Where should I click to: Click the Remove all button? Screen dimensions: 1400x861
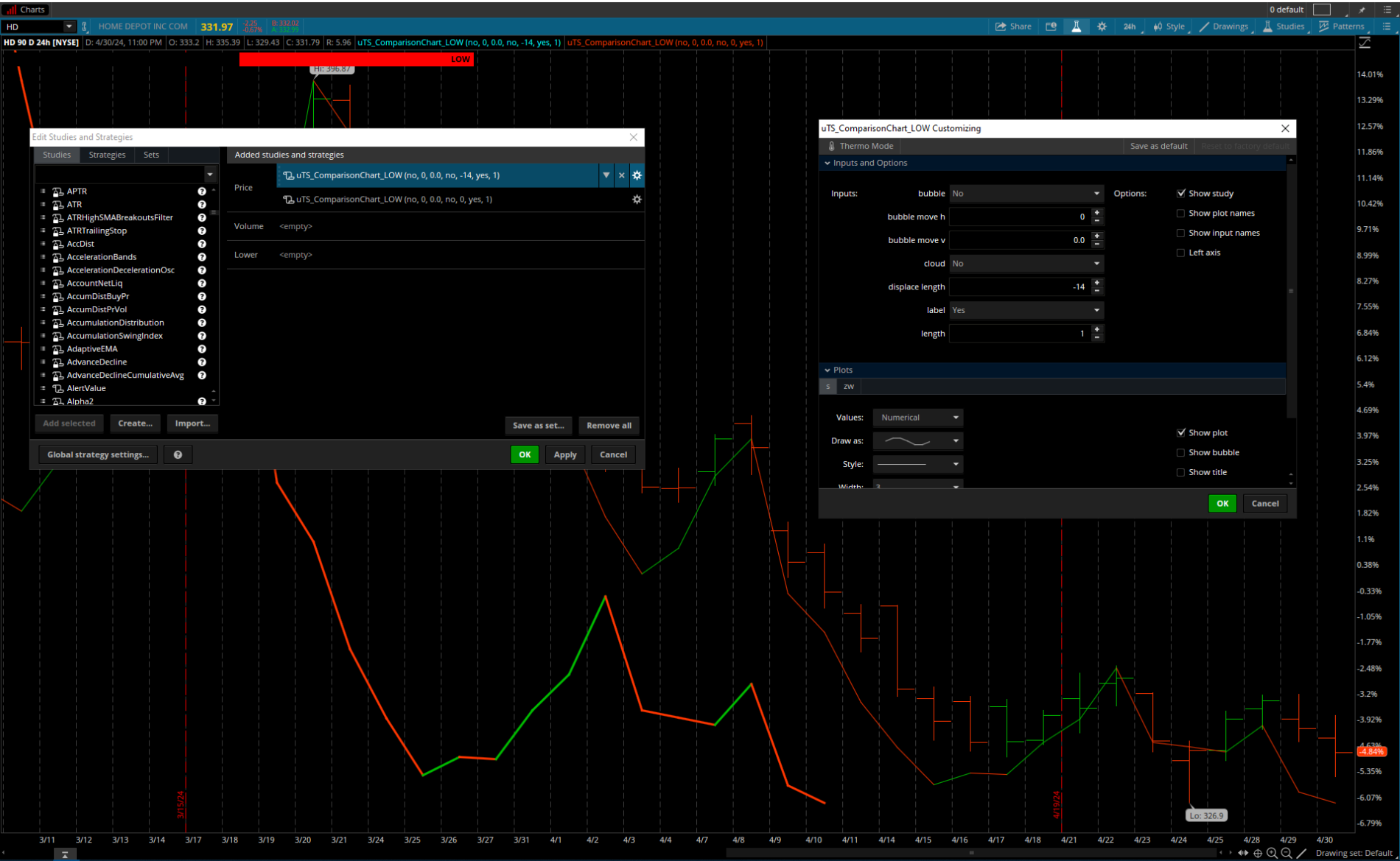609,426
